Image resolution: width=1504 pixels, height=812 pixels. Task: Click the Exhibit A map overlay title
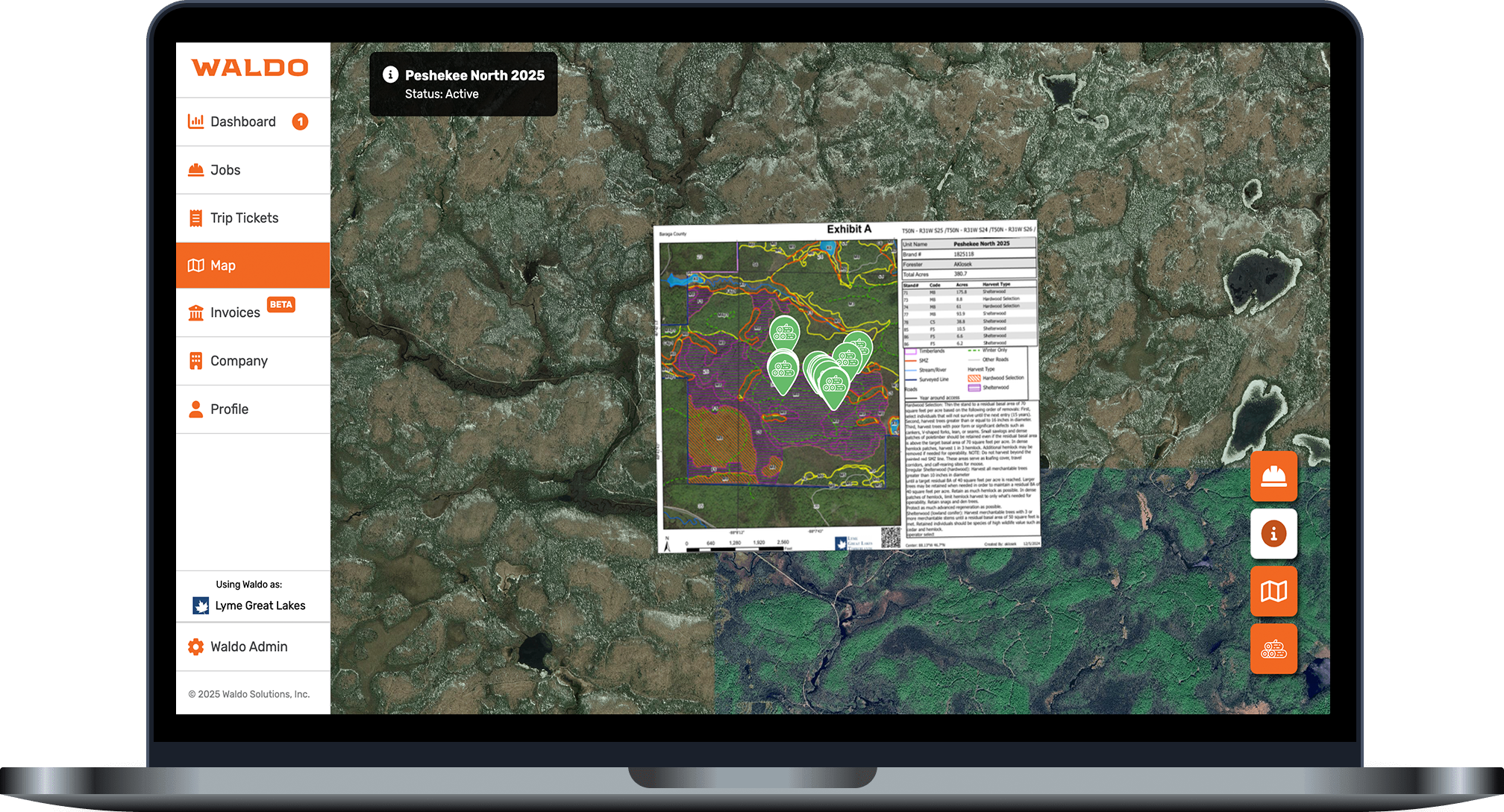[849, 229]
